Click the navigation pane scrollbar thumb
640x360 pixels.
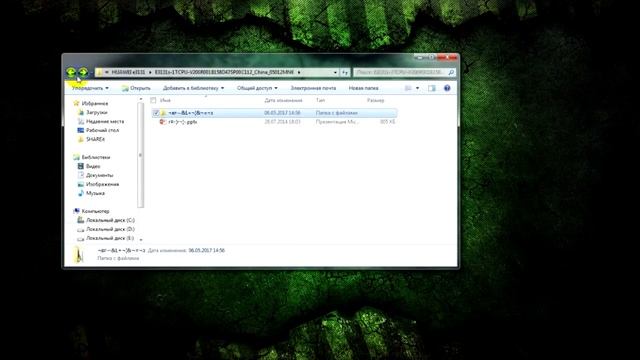pyautogui.click(x=141, y=155)
